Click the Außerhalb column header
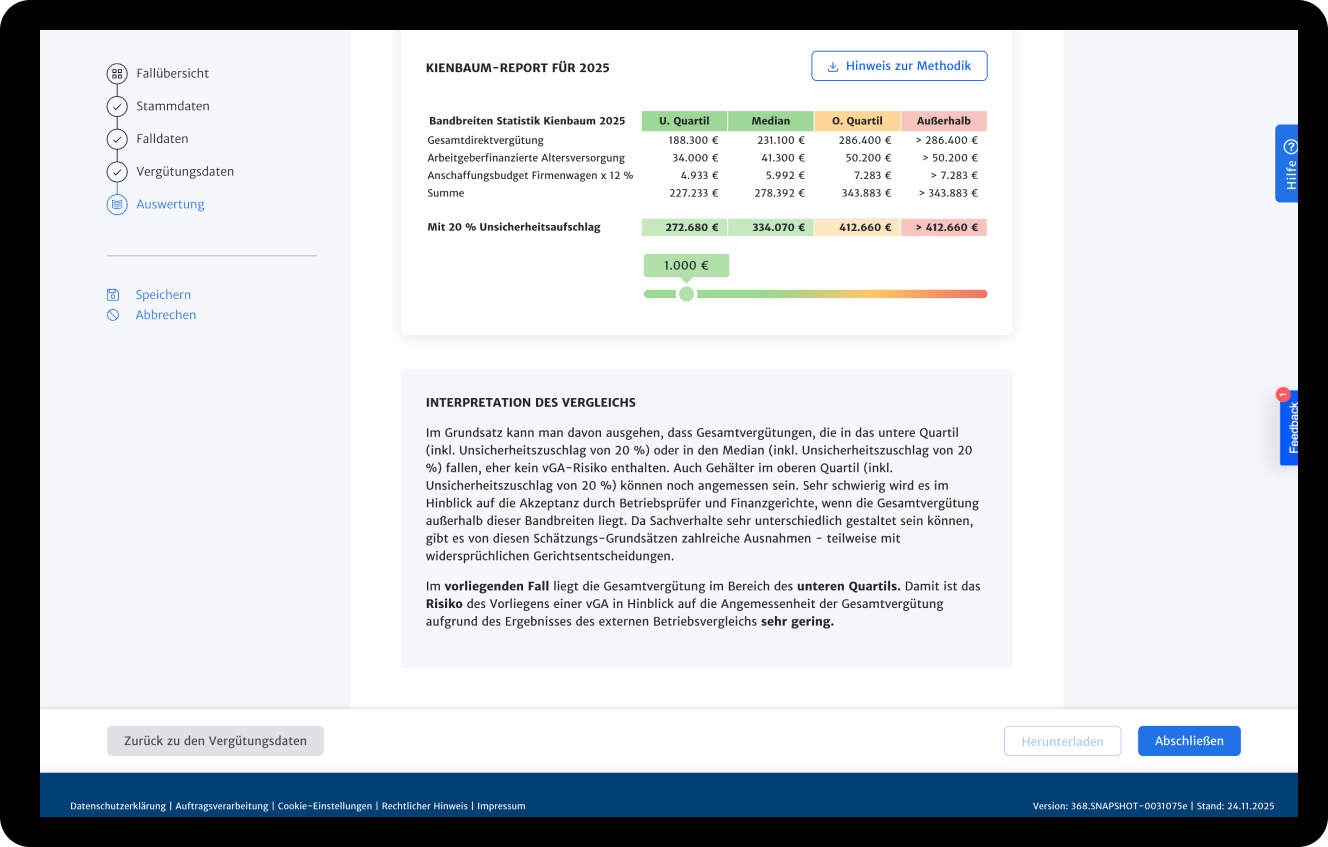The width and height of the screenshot is (1328, 847). [944, 121]
